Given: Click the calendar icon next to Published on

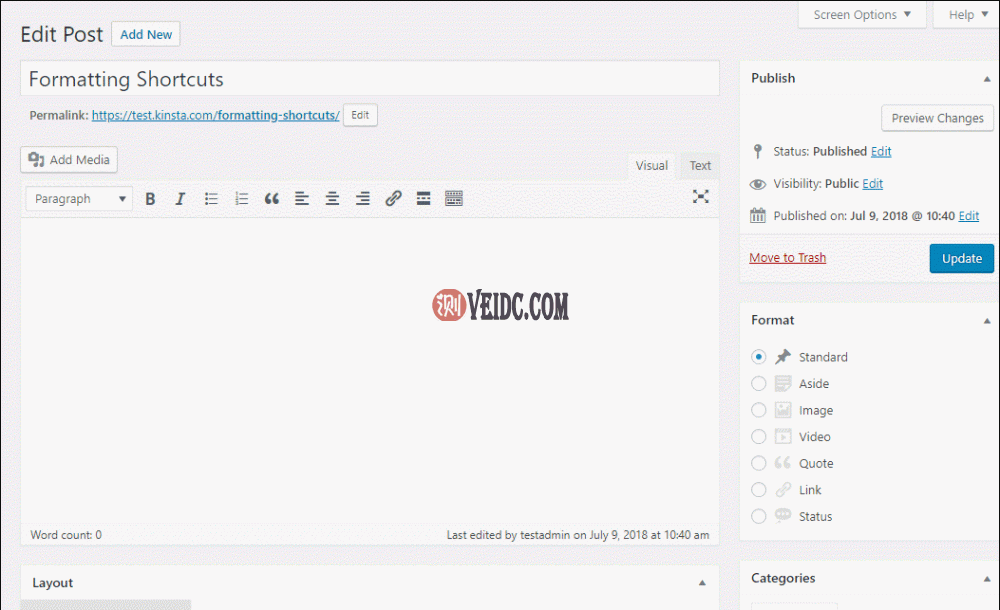Looking at the screenshot, I should coord(758,216).
